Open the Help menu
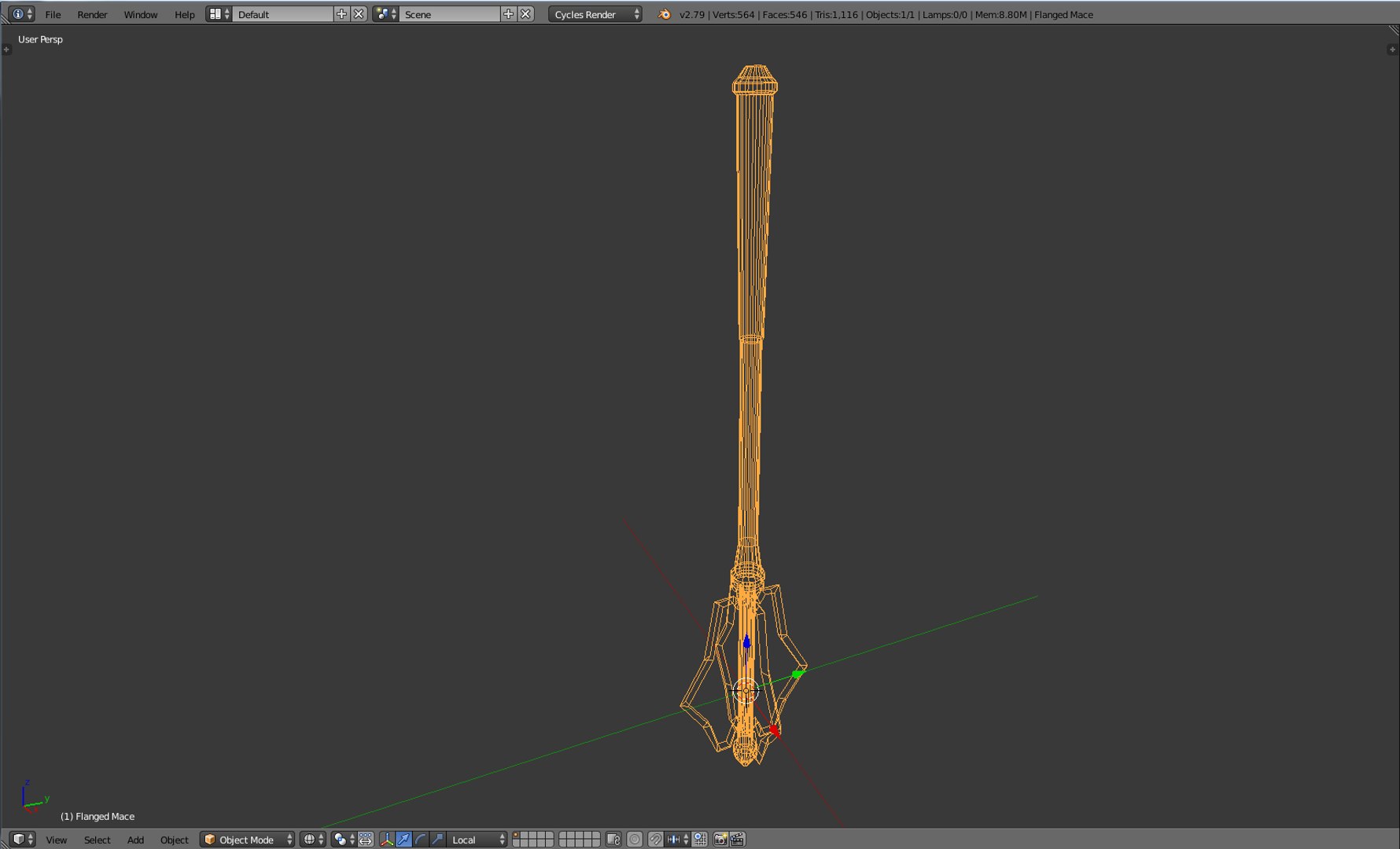This screenshot has width=1400, height=849. [x=184, y=14]
